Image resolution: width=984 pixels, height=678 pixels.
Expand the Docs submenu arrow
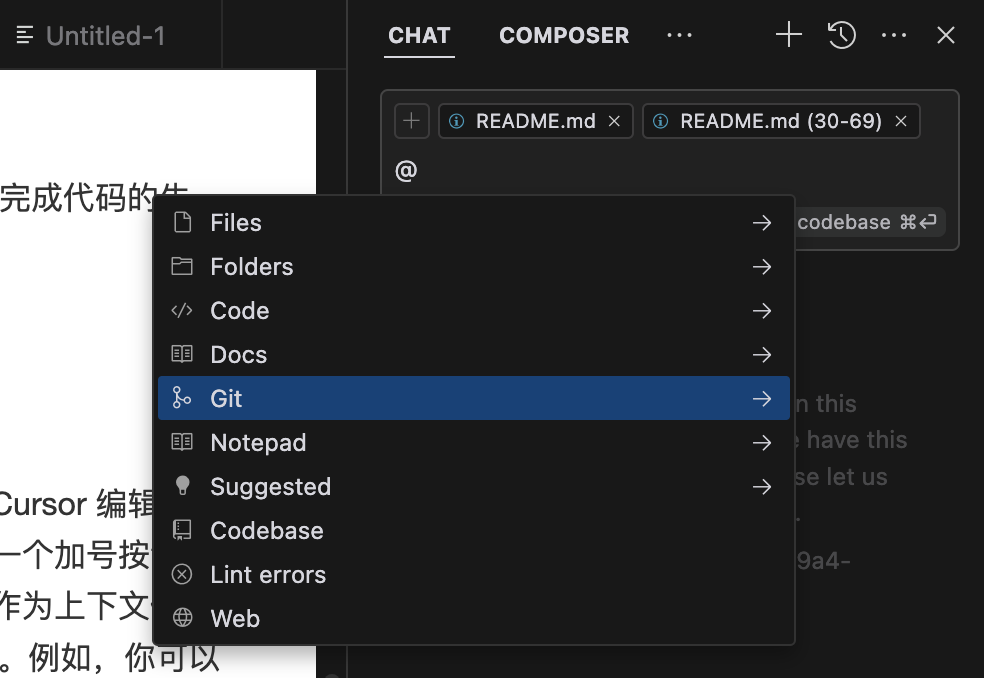(762, 355)
